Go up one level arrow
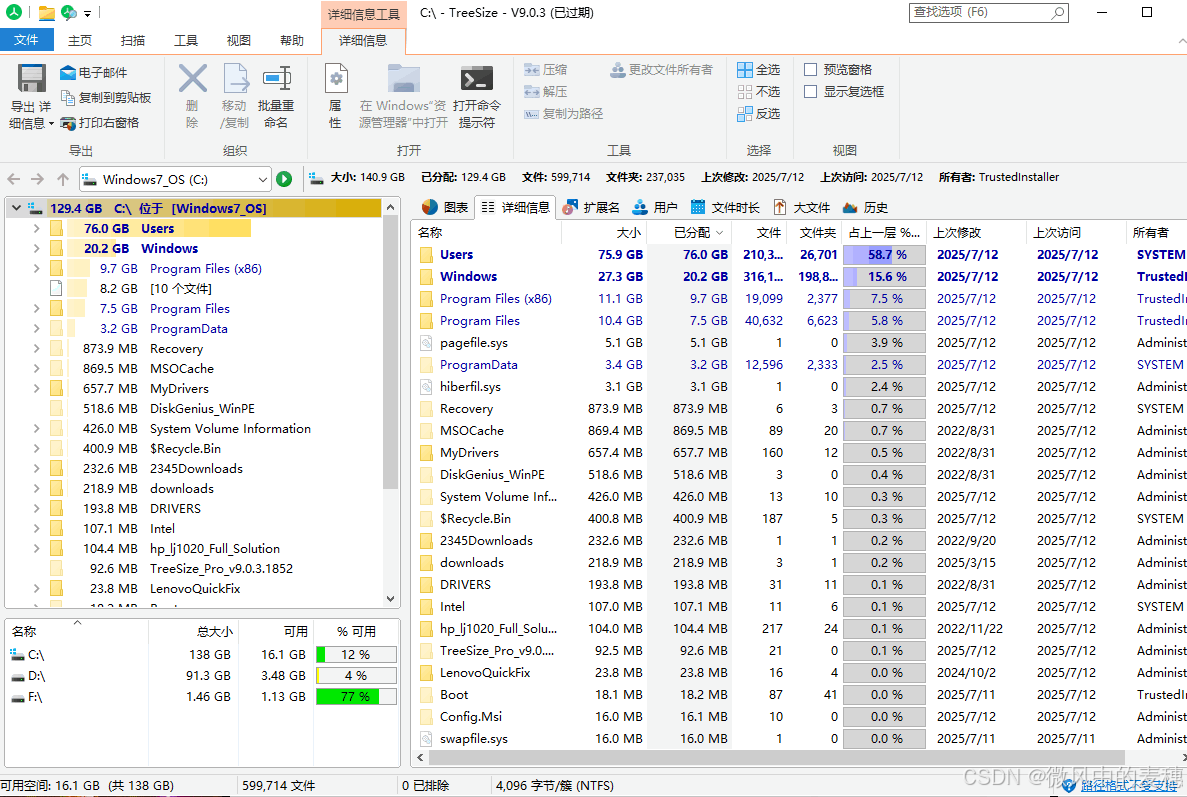 click(x=63, y=179)
